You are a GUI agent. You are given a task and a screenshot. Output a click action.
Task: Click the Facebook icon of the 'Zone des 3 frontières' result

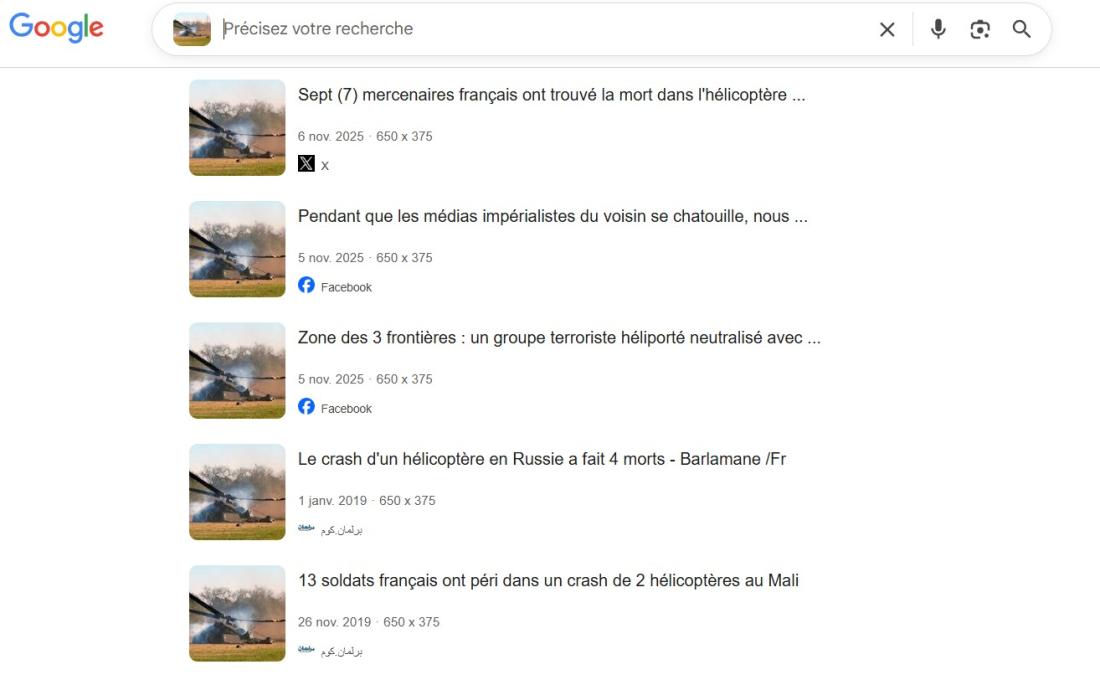pyautogui.click(x=306, y=406)
